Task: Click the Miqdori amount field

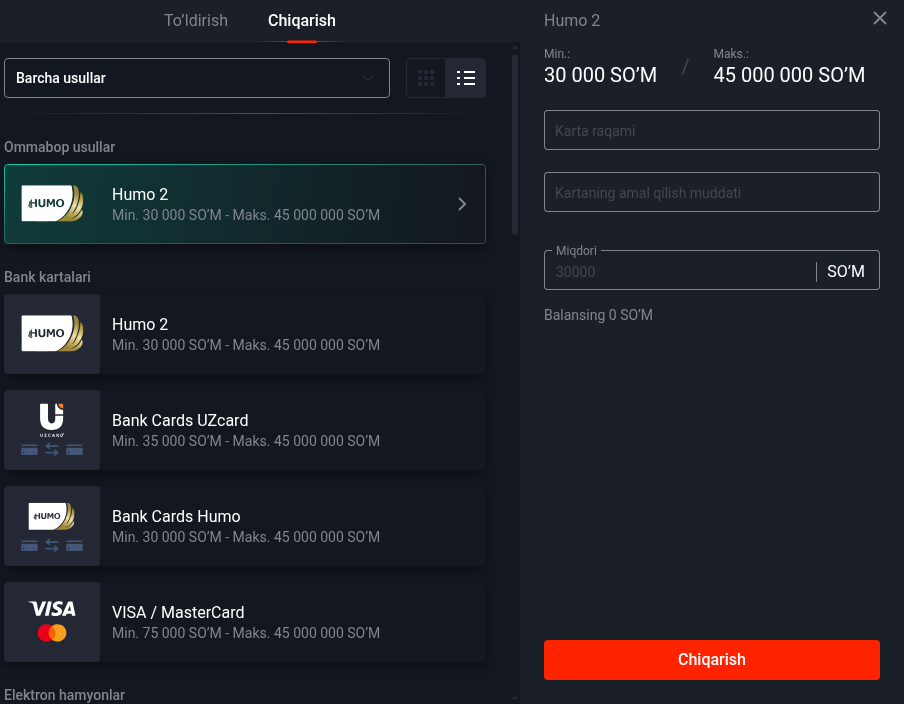Action: (x=680, y=271)
